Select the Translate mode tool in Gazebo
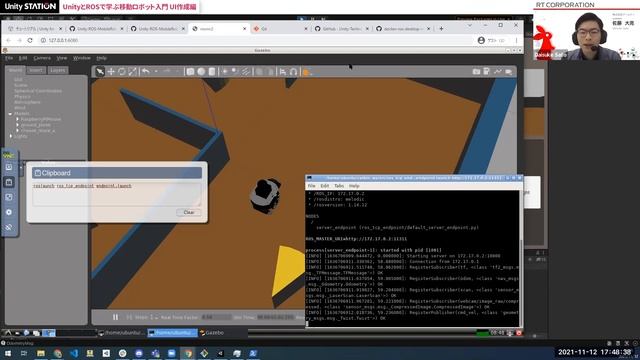 click(111, 72)
